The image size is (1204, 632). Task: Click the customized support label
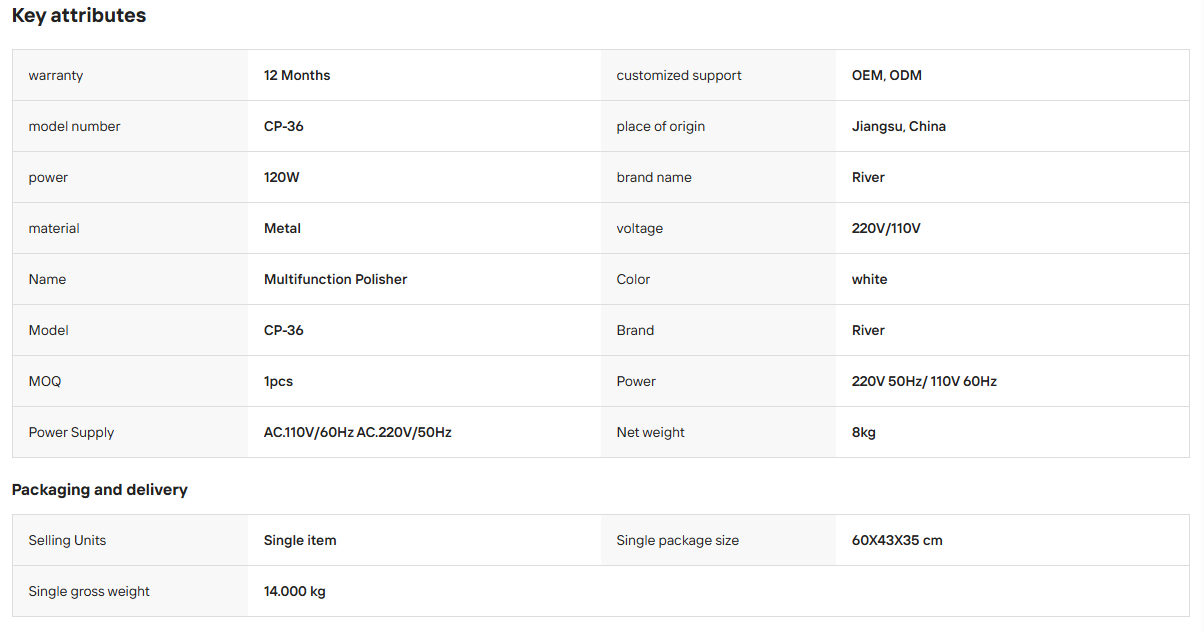point(679,75)
